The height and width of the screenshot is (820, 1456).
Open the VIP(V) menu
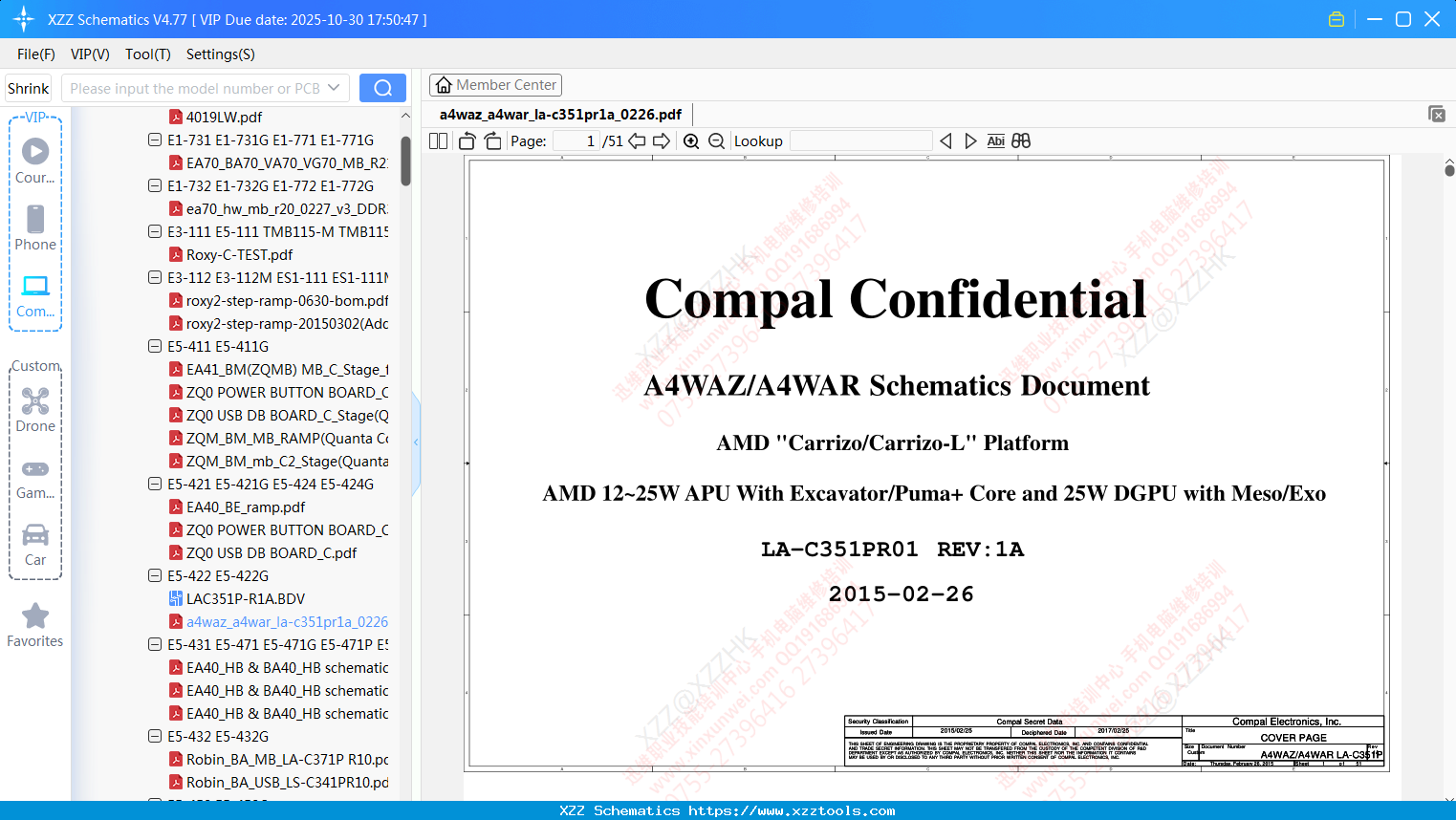coord(90,54)
